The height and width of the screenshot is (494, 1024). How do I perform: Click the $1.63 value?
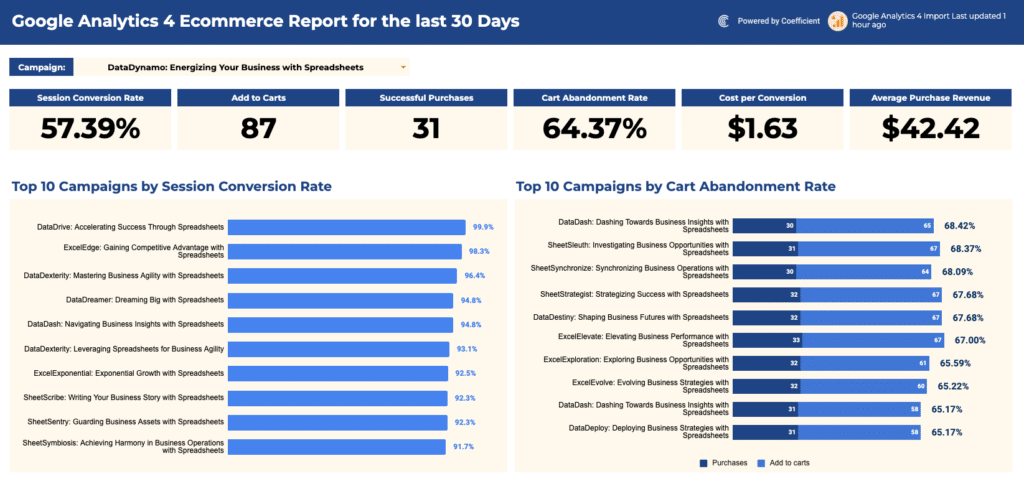(x=763, y=129)
